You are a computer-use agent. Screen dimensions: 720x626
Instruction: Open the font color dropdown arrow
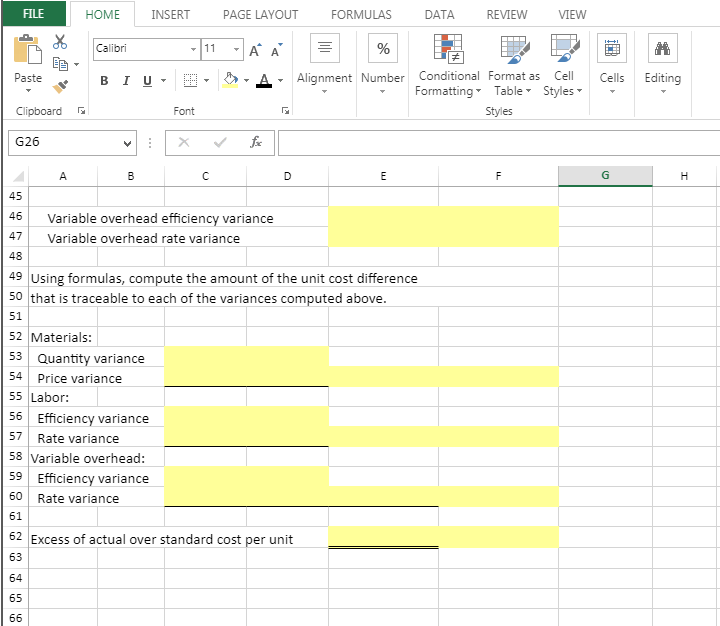[281, 81]
